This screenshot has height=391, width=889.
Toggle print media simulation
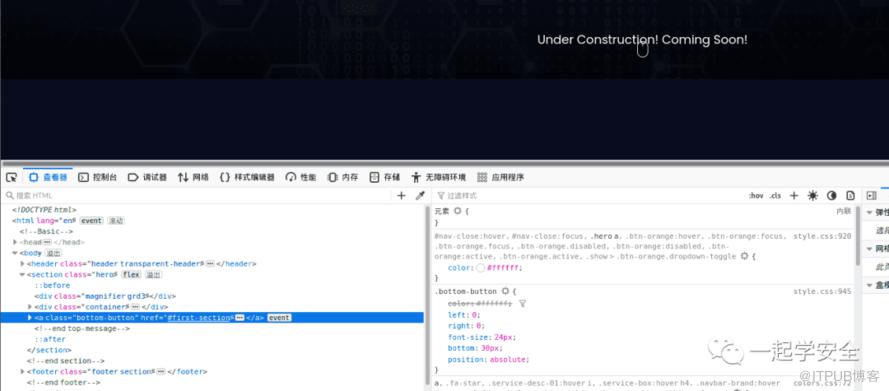click(x=850, y=196)
